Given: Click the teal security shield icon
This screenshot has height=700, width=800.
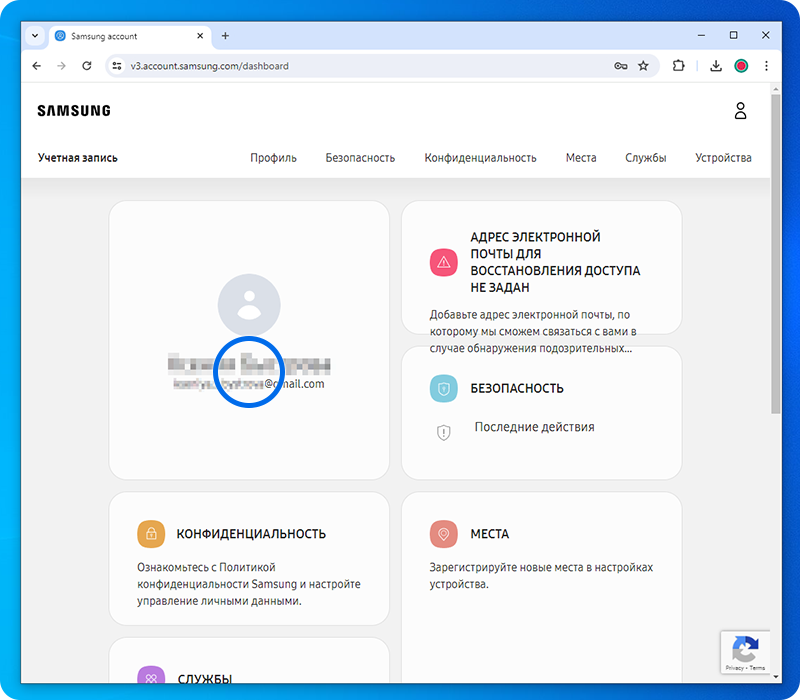Looking at the screenshot, I should pos(443,388).
